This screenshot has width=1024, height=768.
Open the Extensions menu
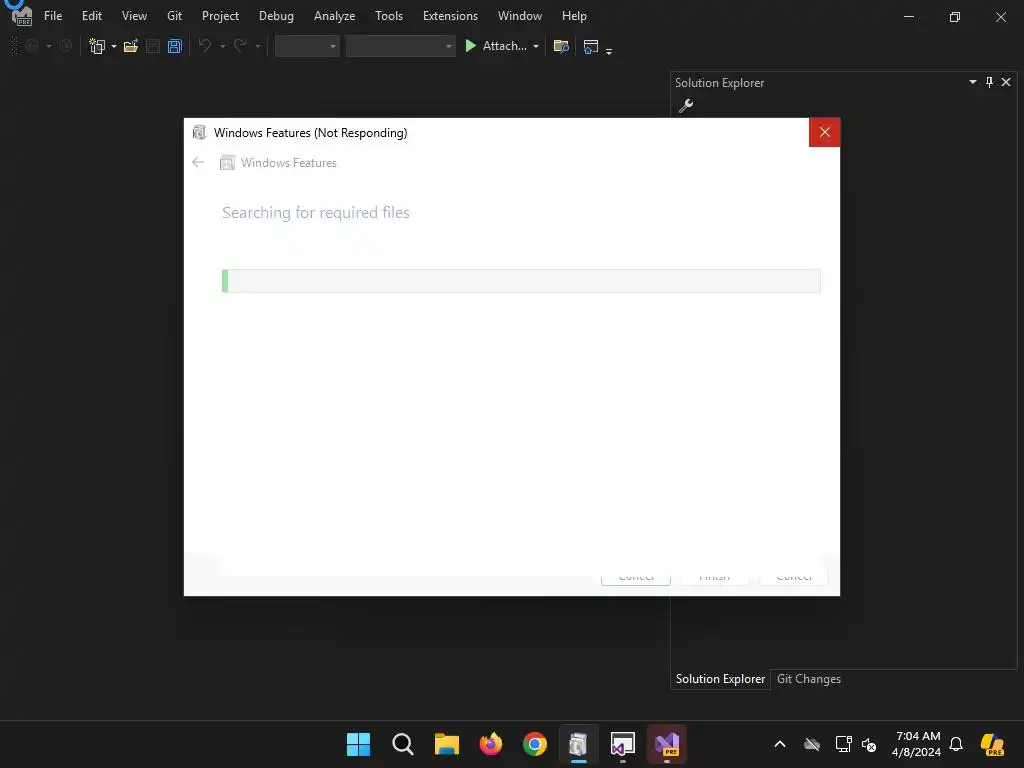[450, 16]
